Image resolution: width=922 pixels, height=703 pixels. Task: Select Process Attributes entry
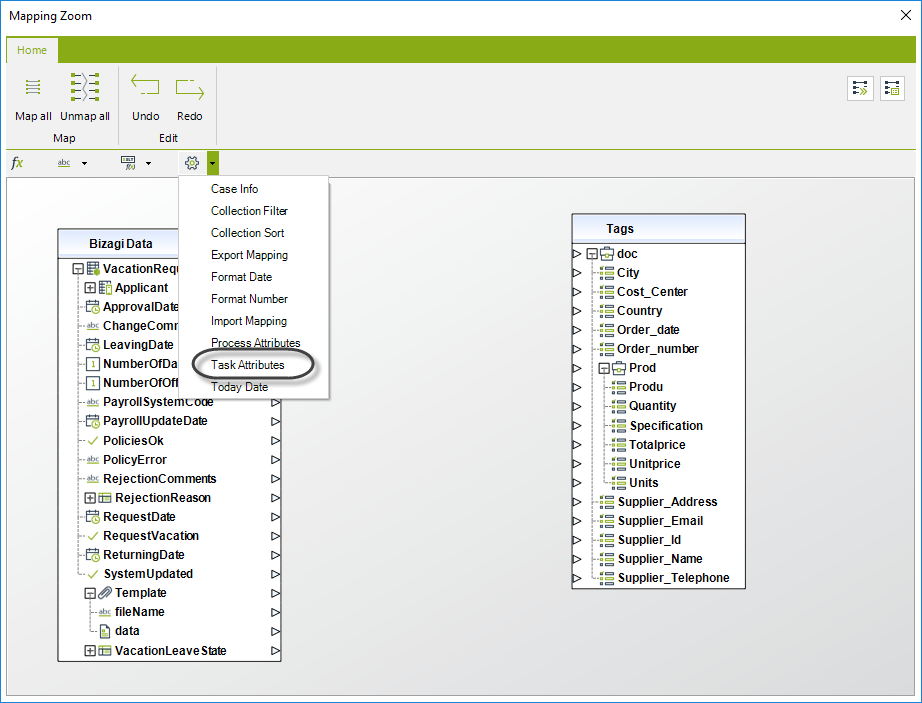(256, 343)
